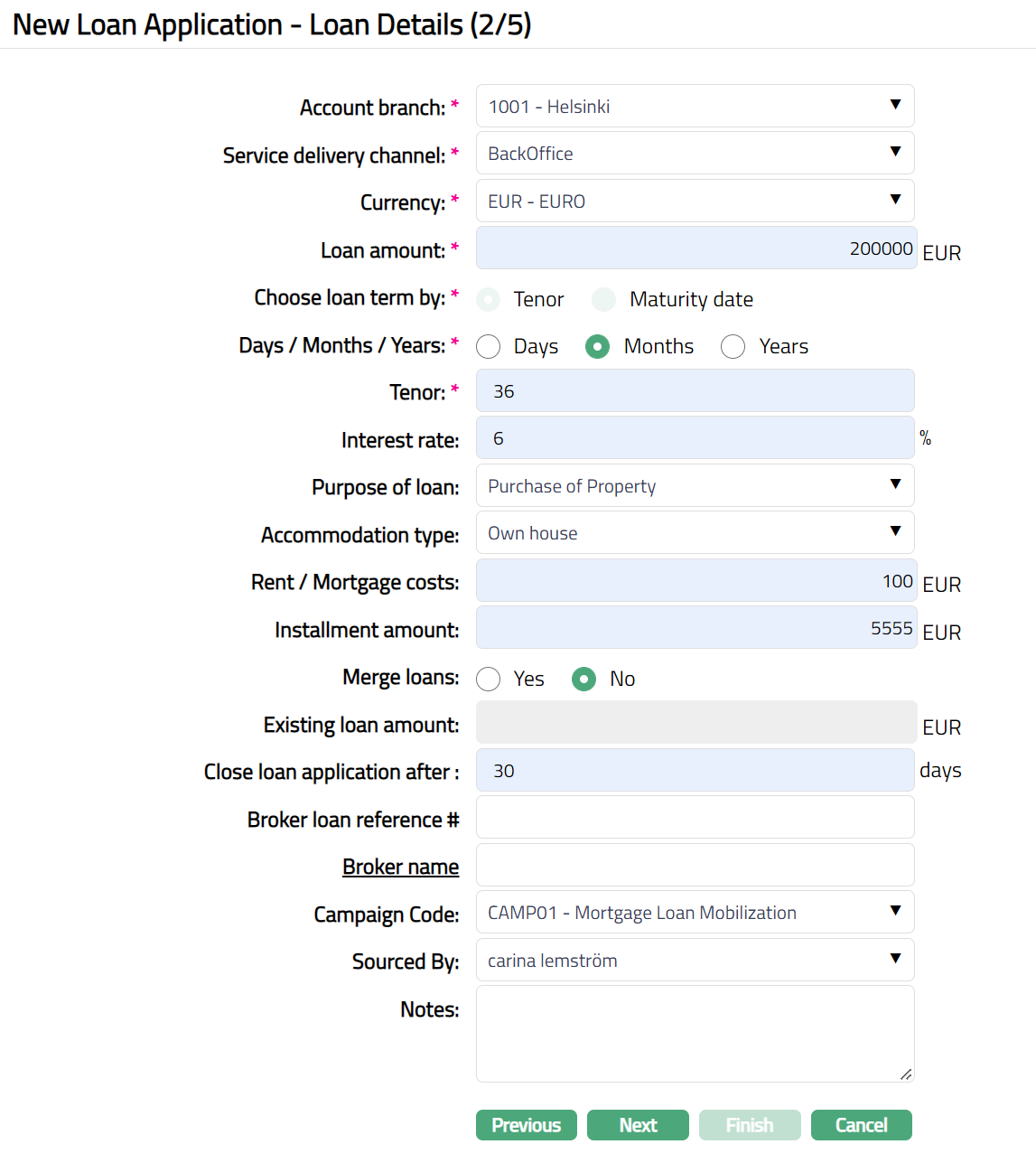Click the Next button

(638, 1125)
